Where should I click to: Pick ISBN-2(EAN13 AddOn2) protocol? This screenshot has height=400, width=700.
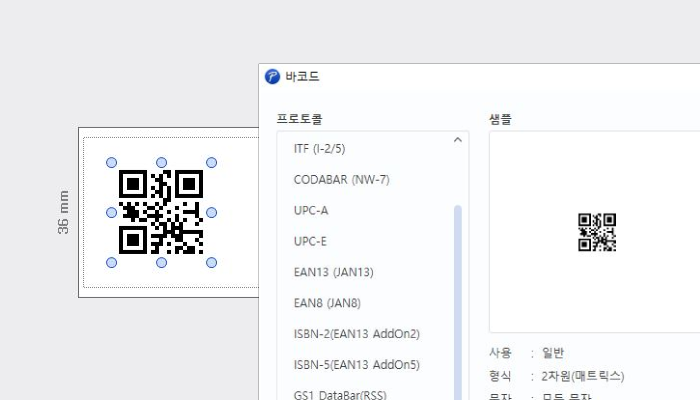357,334
